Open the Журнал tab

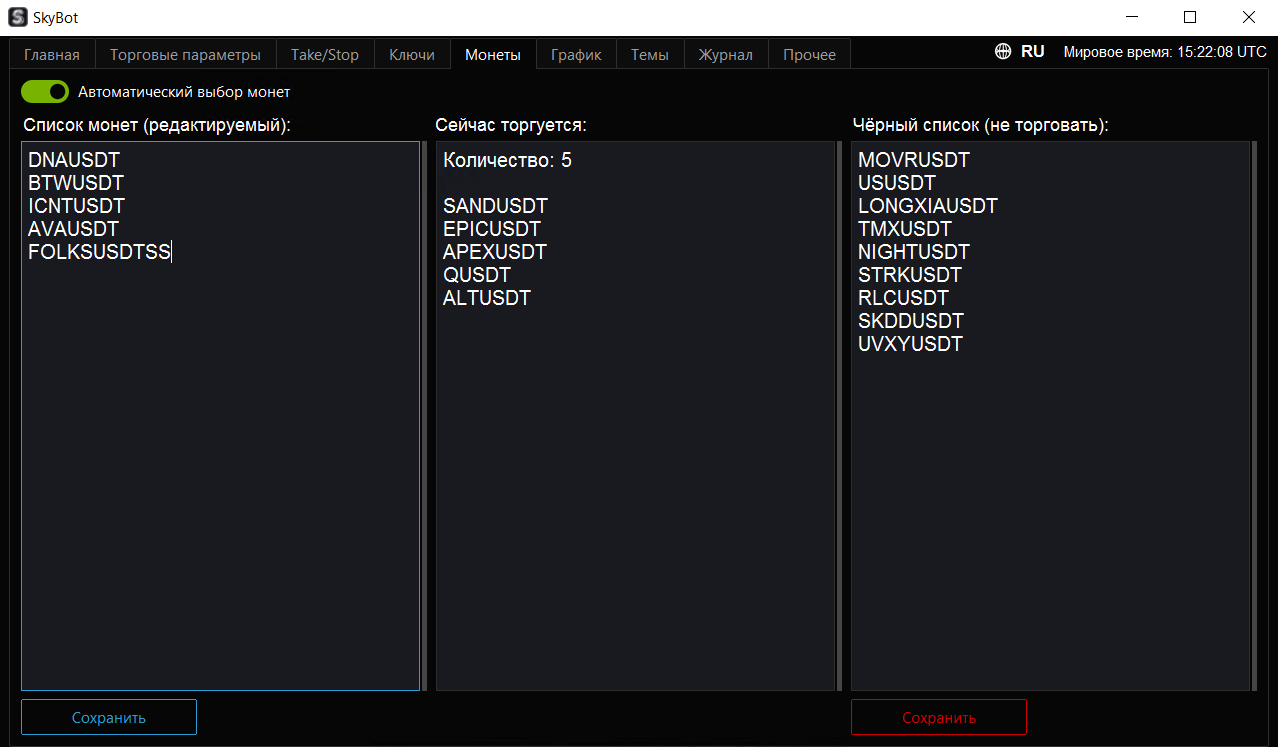click(726, 55)
